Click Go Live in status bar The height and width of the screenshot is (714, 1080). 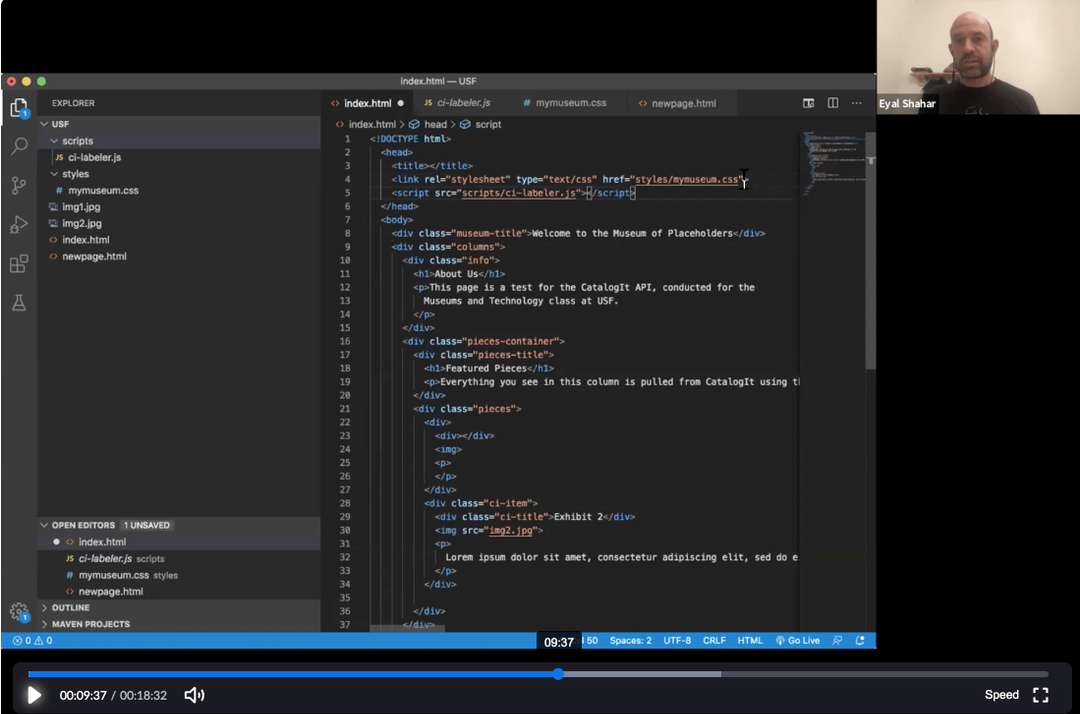pyautogui.click(x=797, y=641)
